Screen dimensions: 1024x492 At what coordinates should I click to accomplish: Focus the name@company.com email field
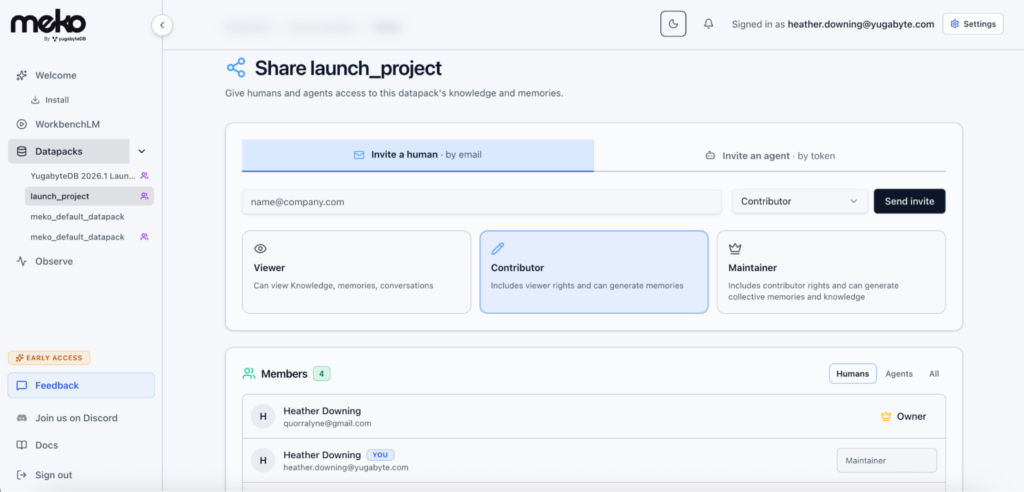(482, 202)
